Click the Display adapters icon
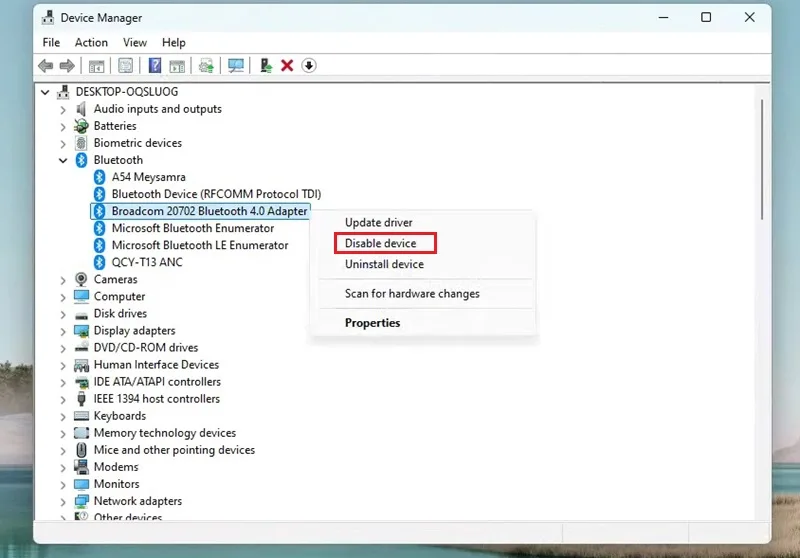The height and width of the screenshot is (558, 800). pyautogui.click(x=82, y=331)
